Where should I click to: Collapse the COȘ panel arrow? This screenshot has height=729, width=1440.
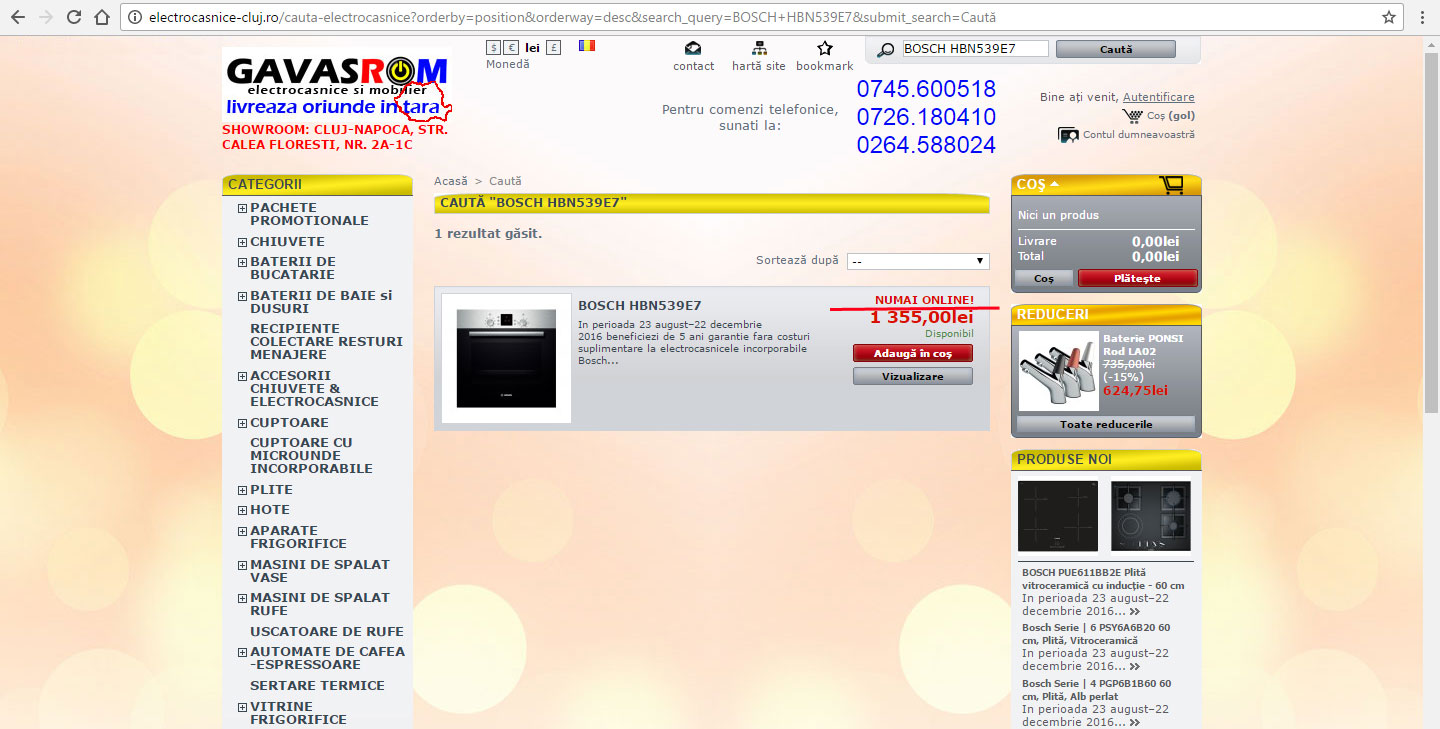tap(1054, 184)
